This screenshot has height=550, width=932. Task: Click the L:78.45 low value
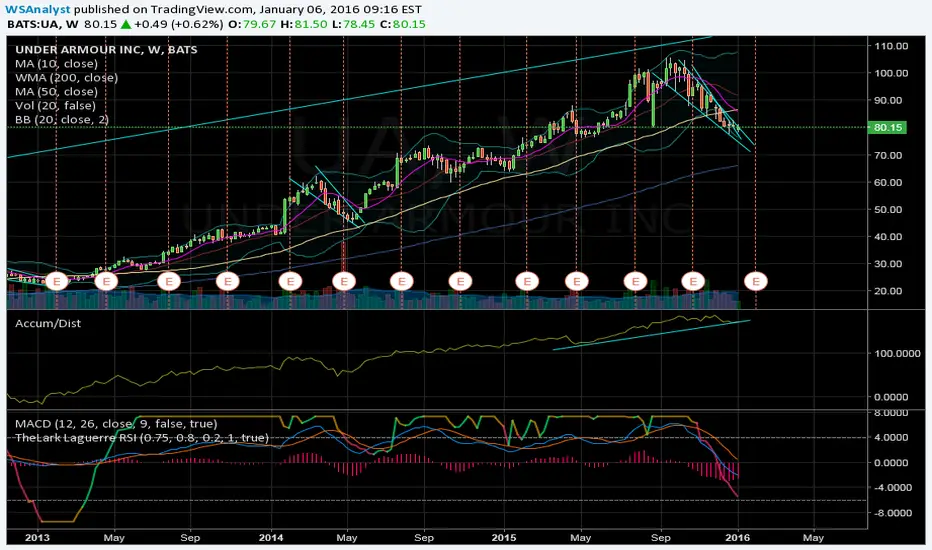354,24
